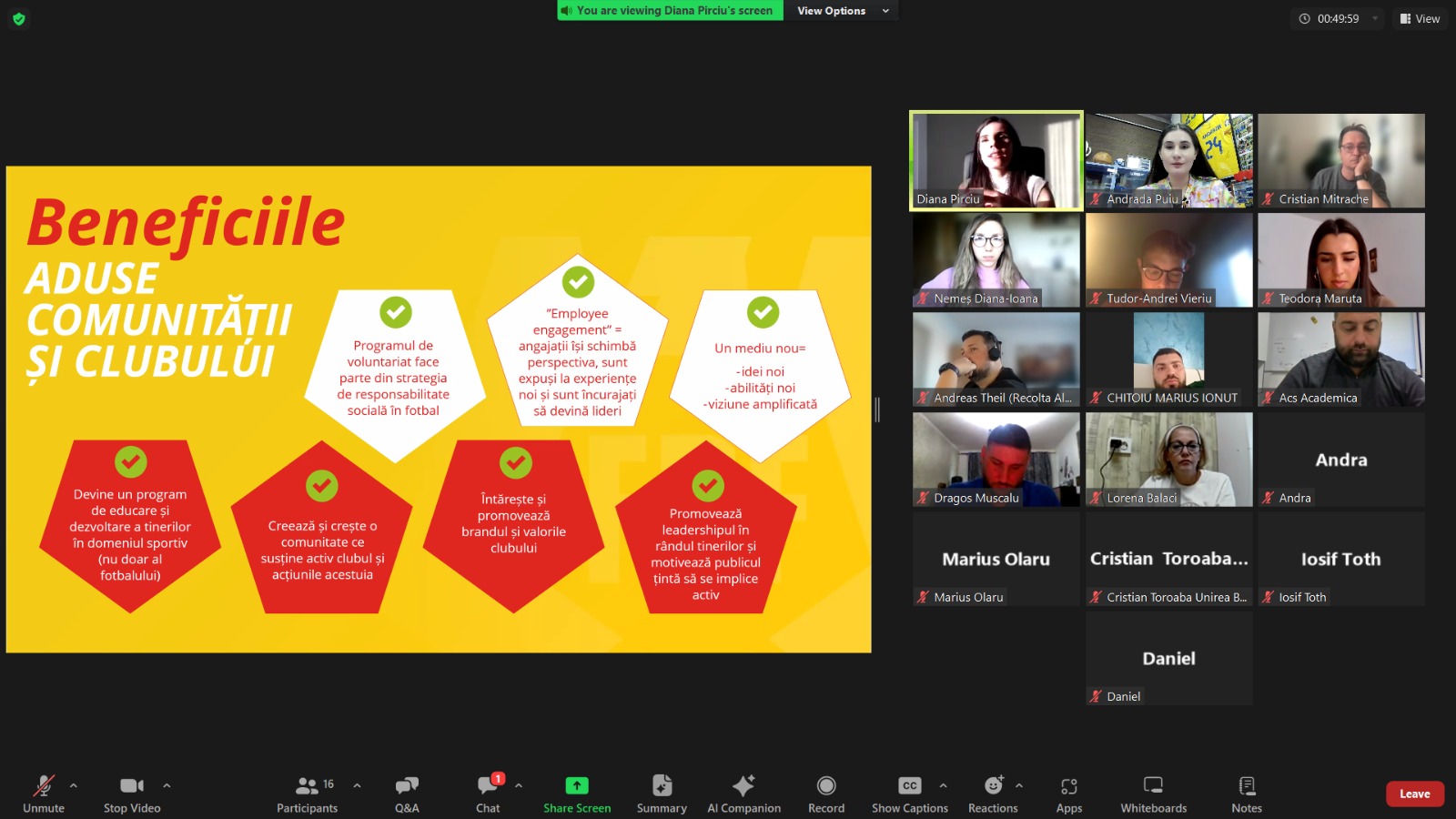Start sharing with Share Screen
Viewport: 1456px width, 819px height.
pos(577,793)
